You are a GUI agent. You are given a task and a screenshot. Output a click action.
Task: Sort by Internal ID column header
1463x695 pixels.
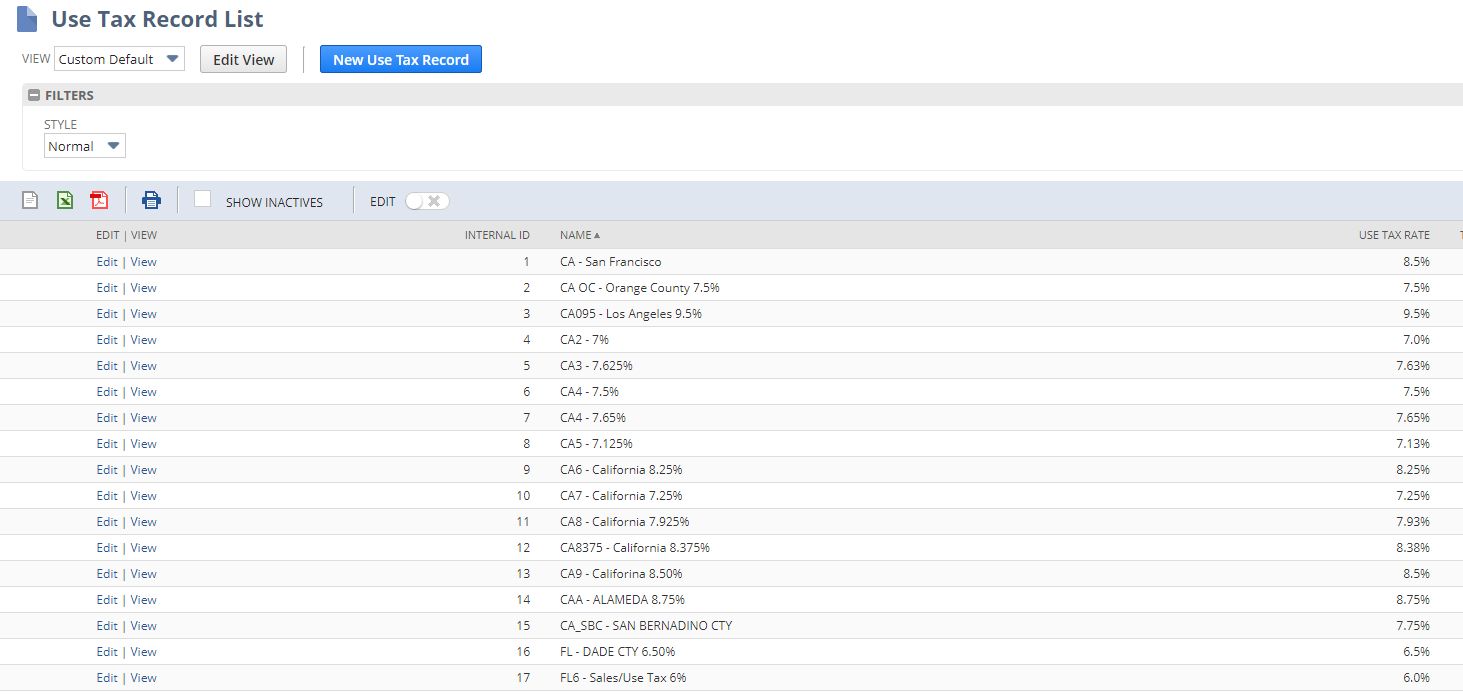pos(497,235)
